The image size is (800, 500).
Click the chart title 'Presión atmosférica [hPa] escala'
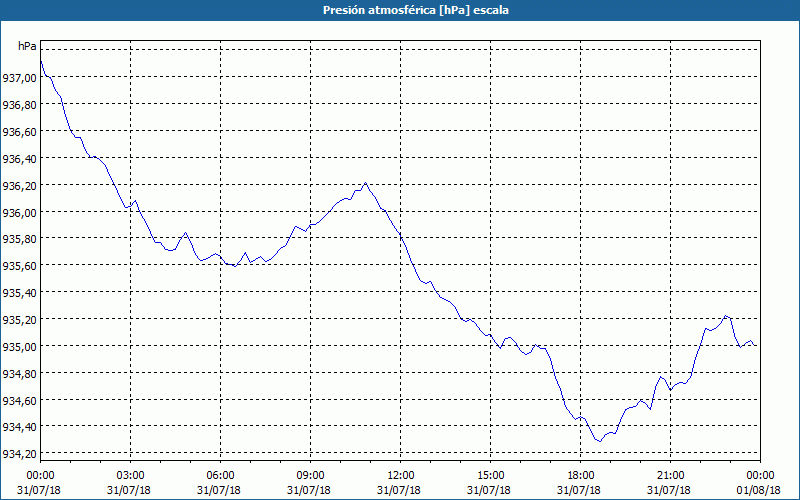[x=415, y=10]
